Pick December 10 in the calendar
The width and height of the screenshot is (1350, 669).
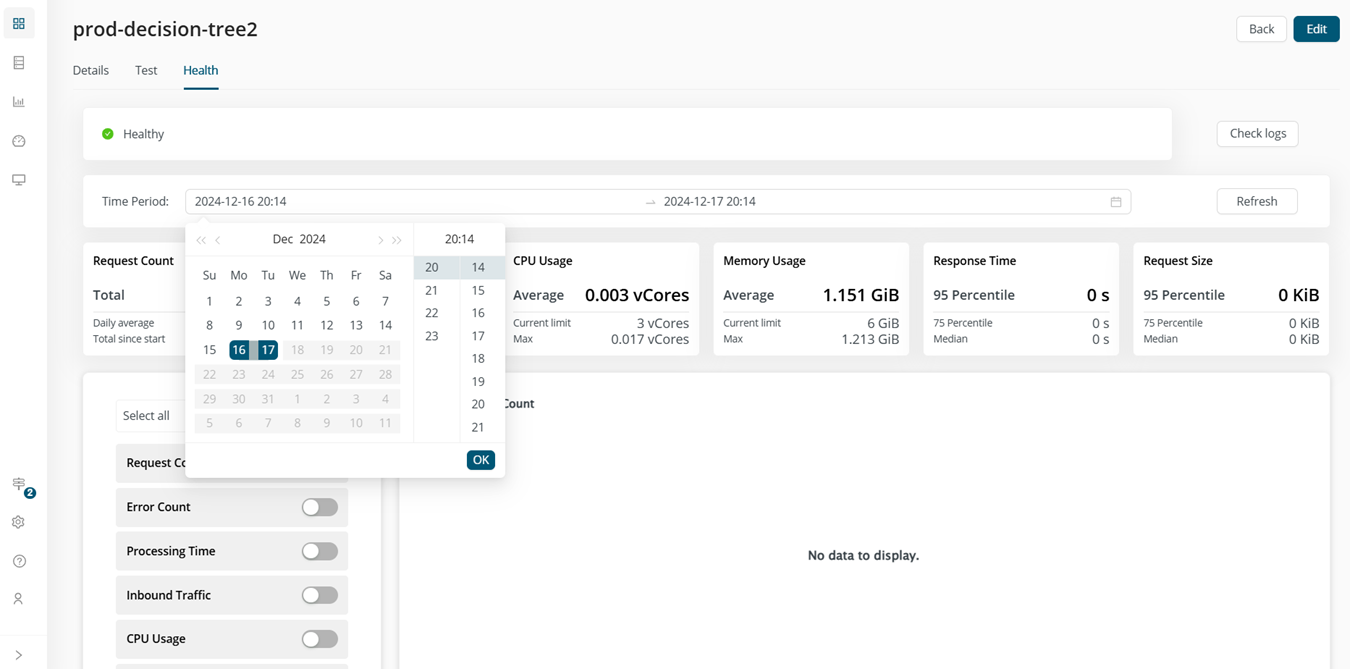click(x=268, y=325)
